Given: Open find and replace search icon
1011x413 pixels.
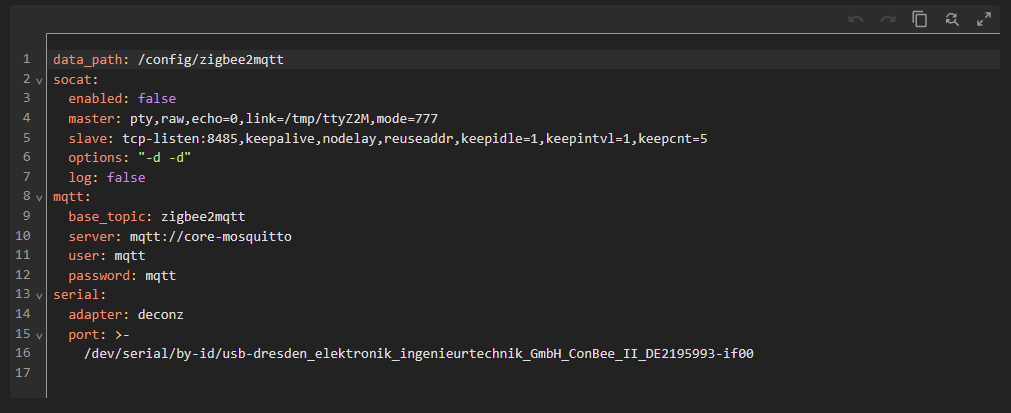Looking at the screenshot, I should point(951,19).
